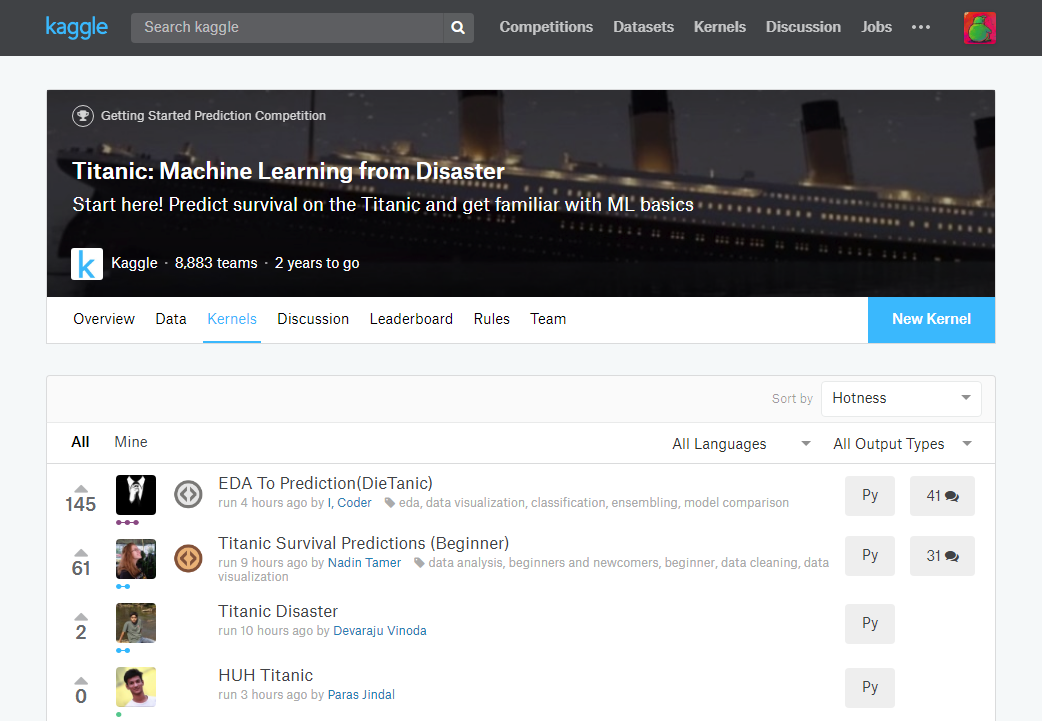Open comments via the speech bubble showing 41

click(941, 495)
